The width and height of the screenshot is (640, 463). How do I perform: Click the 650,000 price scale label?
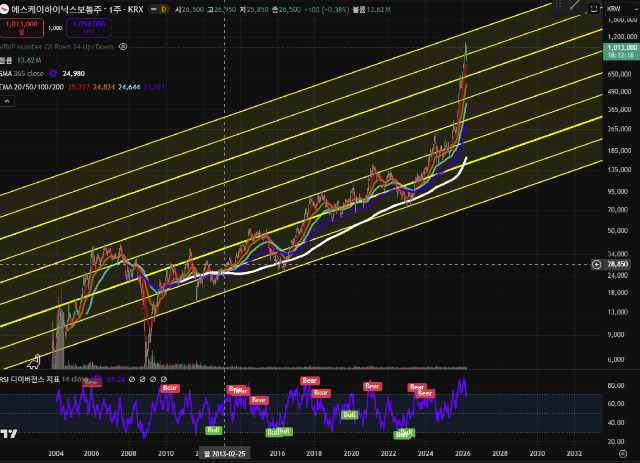(619, 74)
